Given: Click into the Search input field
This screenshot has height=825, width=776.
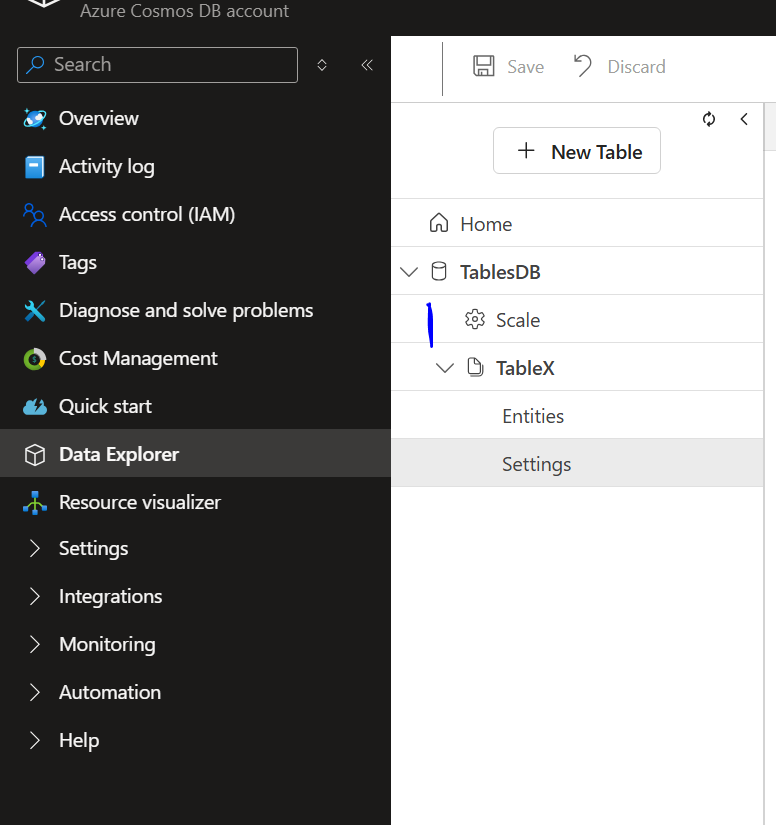Looking at the screenshot, I should point(157,65).
